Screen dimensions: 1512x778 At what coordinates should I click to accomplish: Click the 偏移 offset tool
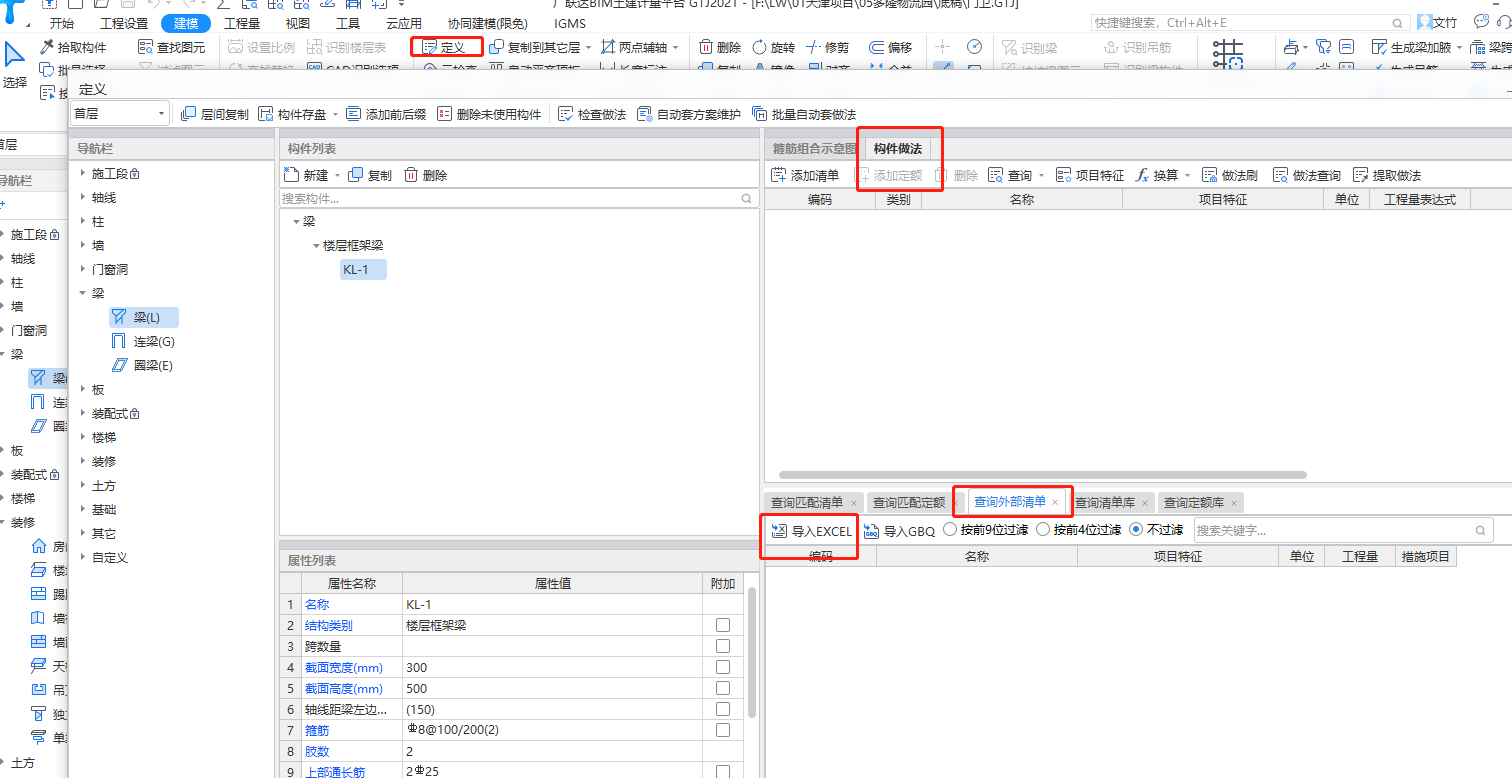(890, 47)
